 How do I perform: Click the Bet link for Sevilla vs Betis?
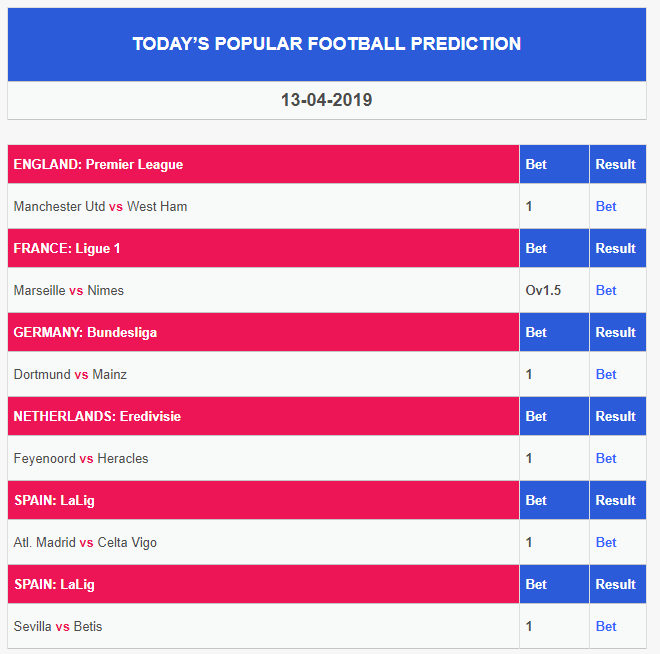pos(606,626)
